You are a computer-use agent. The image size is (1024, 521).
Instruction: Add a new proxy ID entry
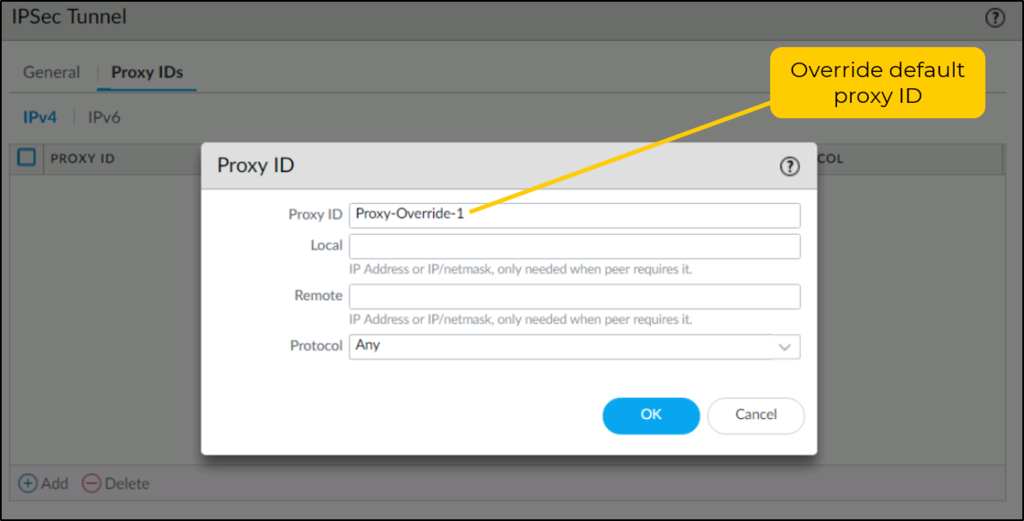(43, 483)
